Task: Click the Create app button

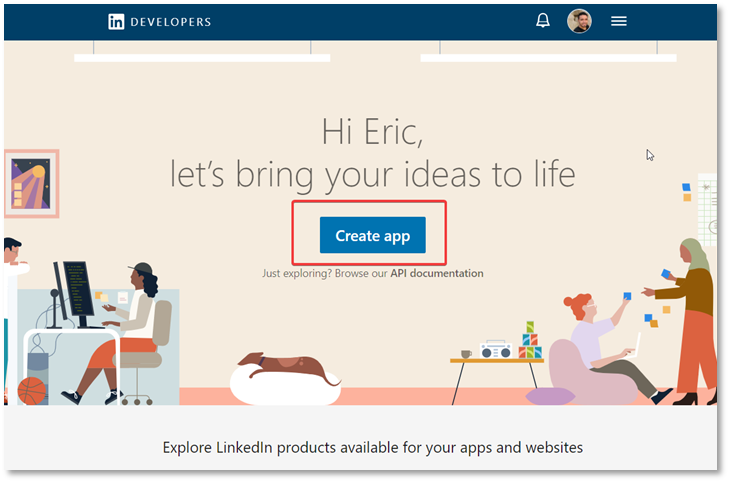Action: point(372,235)
